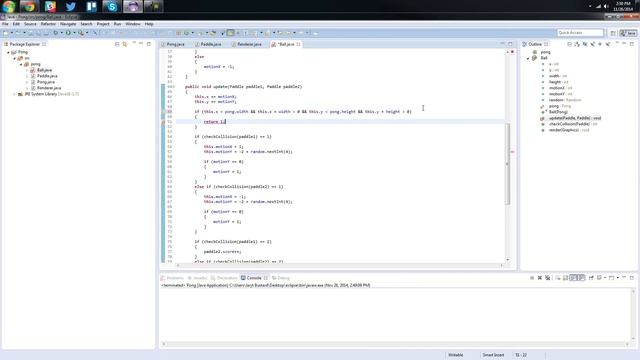640x360 pixels.
Task: Toggle Hide Fields in Outline toolbar
Action: click(x=585, y=44)
